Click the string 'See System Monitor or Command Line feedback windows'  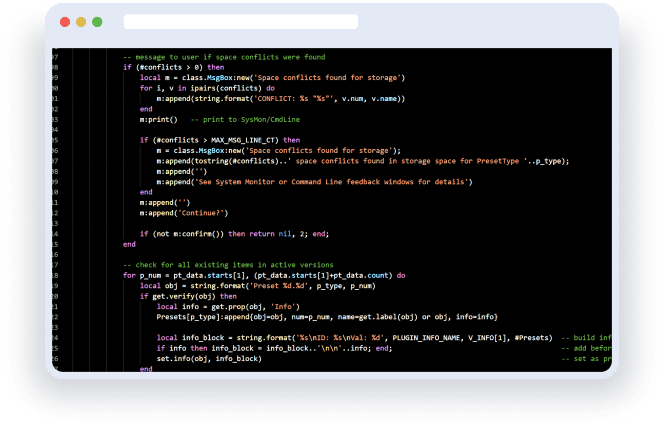331,182
